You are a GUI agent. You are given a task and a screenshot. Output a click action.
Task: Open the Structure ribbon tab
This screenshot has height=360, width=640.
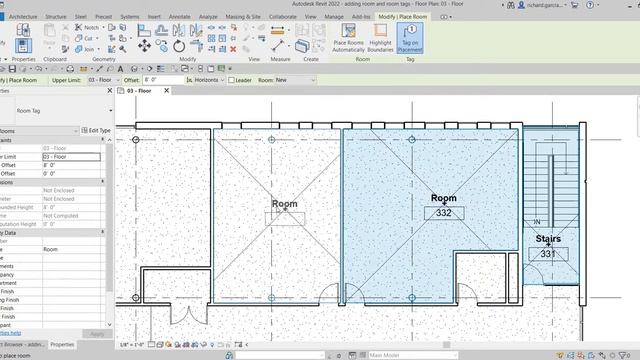pos(56,17)
